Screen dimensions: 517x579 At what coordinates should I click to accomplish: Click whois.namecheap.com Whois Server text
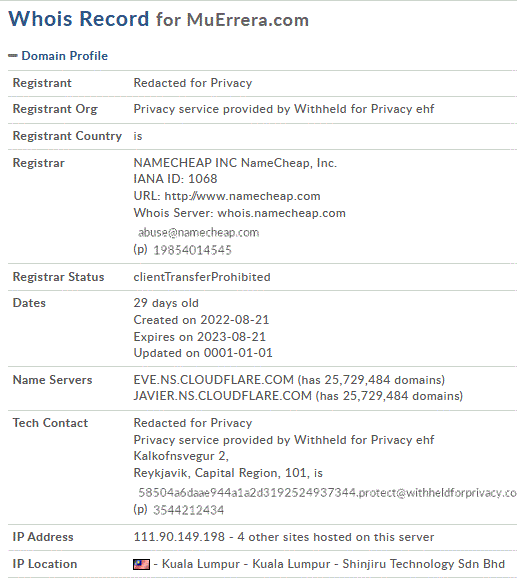click(x=281, y=213)
